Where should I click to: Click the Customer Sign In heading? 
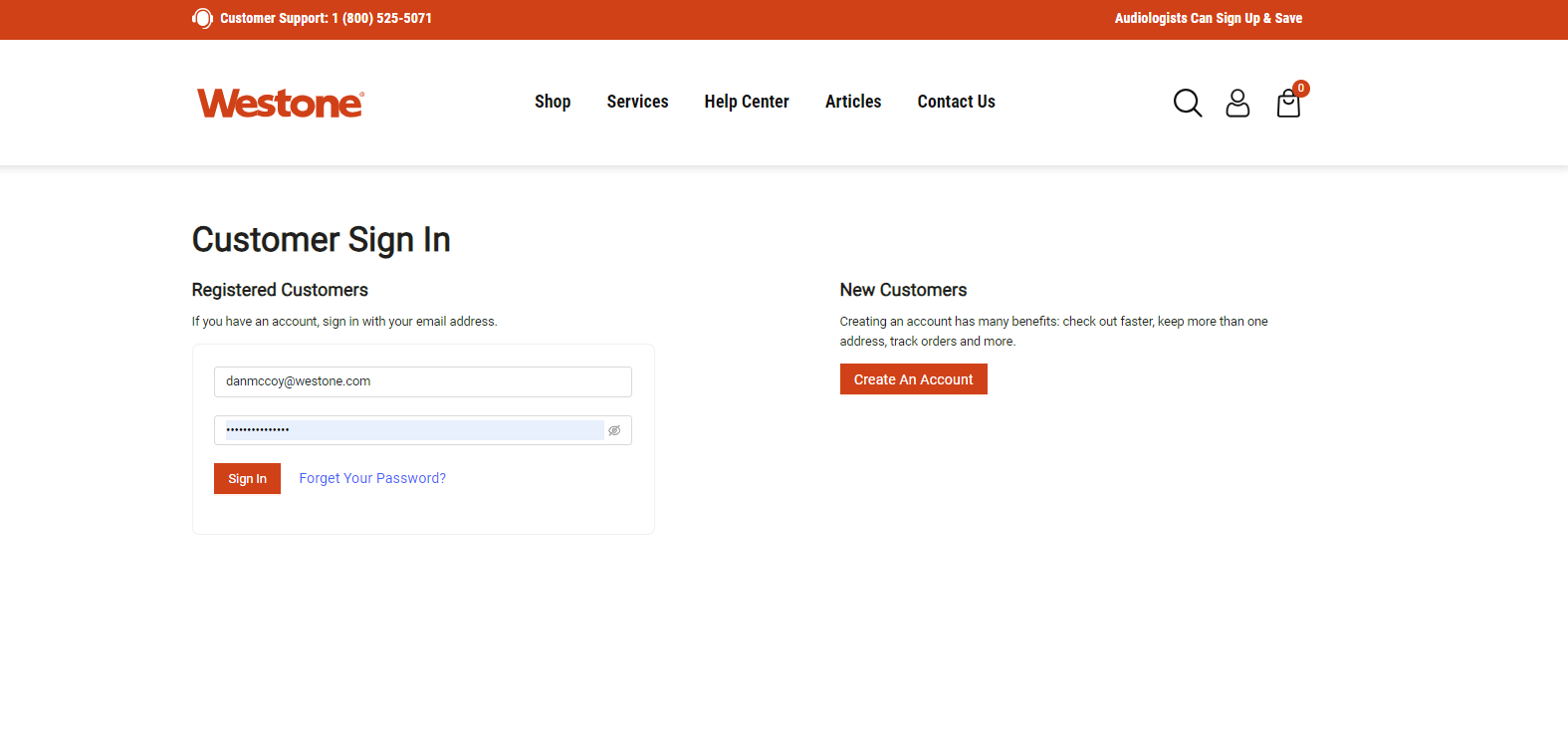click(x=321, y=240)
